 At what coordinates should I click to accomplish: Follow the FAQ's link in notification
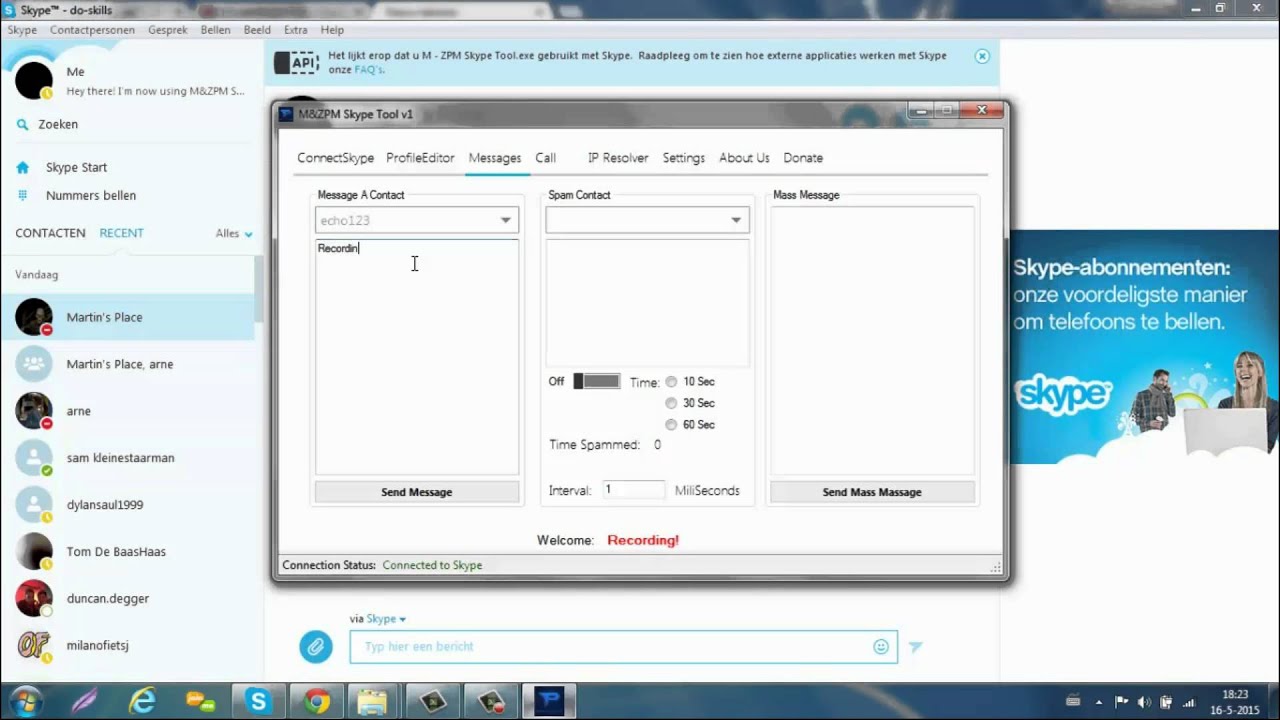click(x=369, y=70)
